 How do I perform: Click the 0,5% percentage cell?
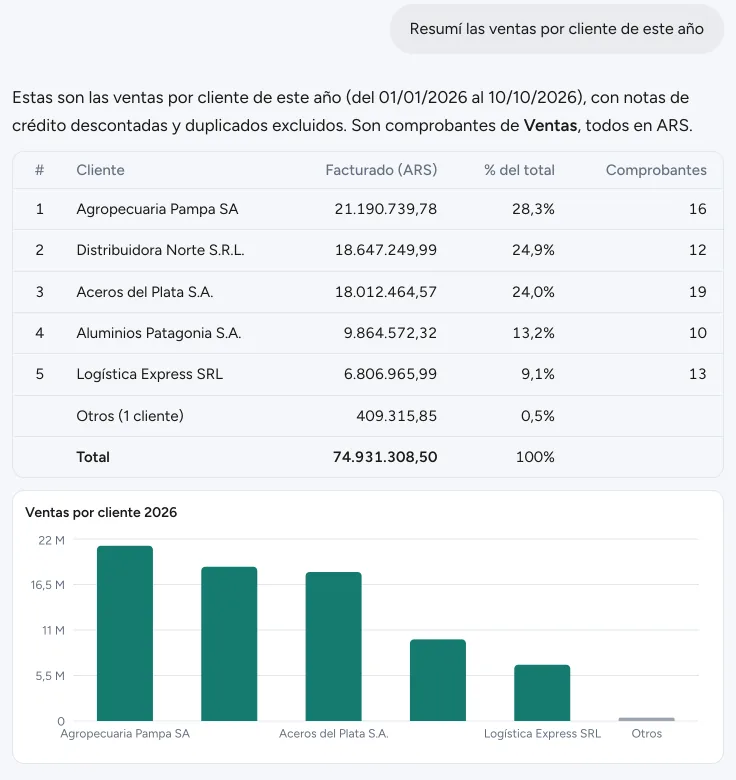tap(538, 416)
